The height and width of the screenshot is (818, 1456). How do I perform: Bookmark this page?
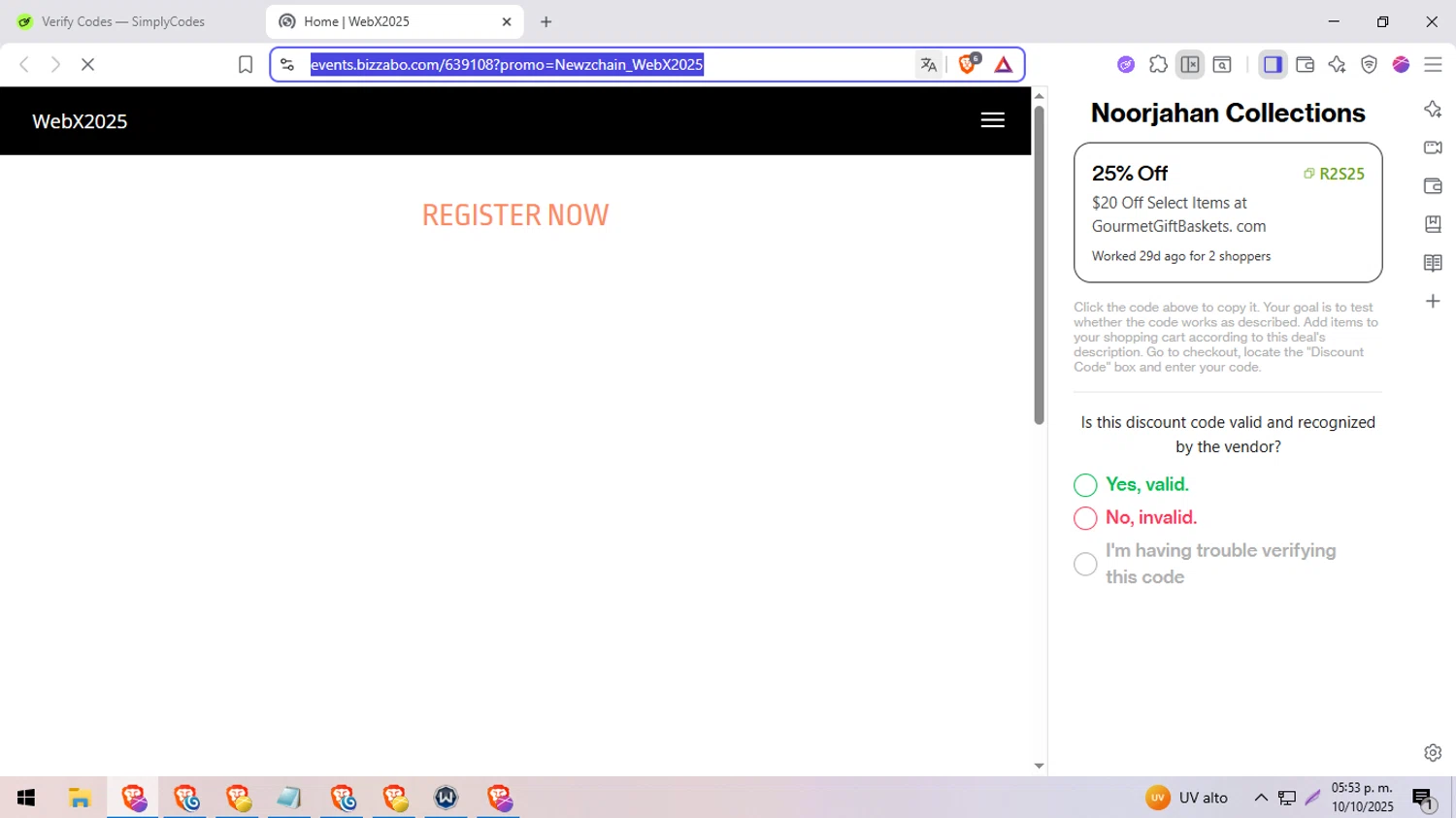pyautogui.click(x=246, y=64)
